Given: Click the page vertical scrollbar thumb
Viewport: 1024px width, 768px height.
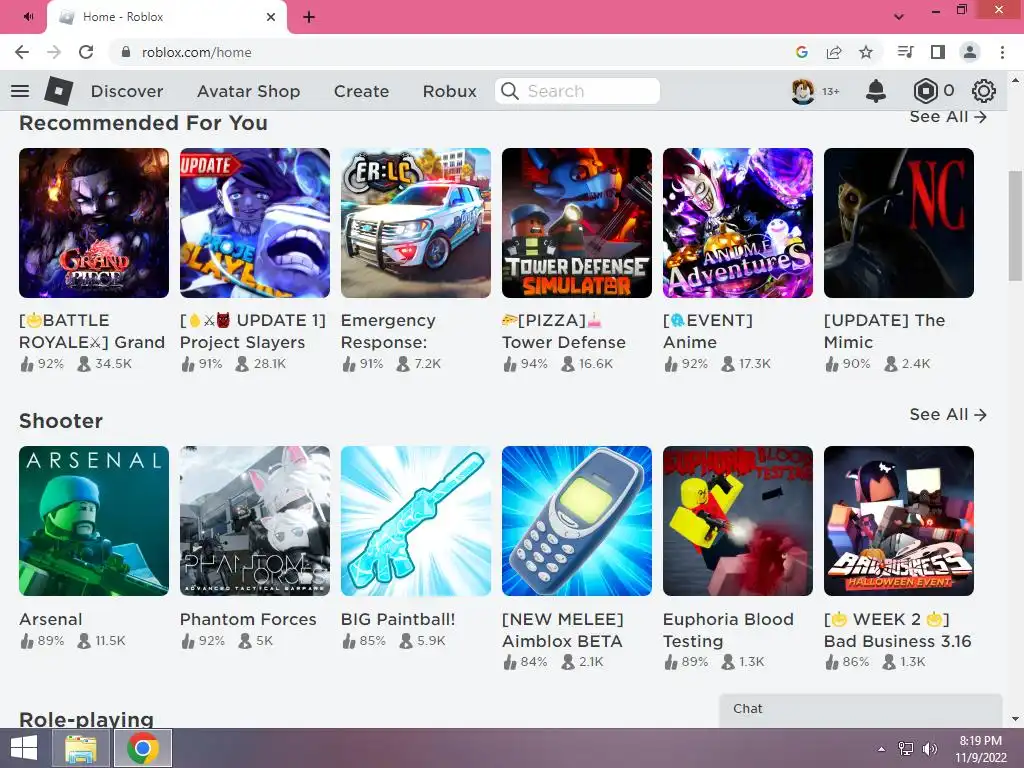Looking at the screenshot, I should tap(1015, 225).
